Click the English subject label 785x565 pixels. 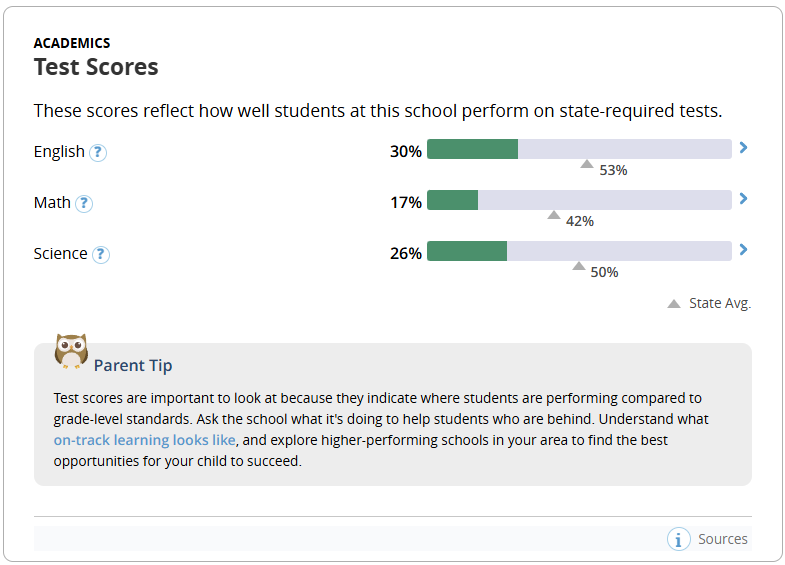point(59,152)
